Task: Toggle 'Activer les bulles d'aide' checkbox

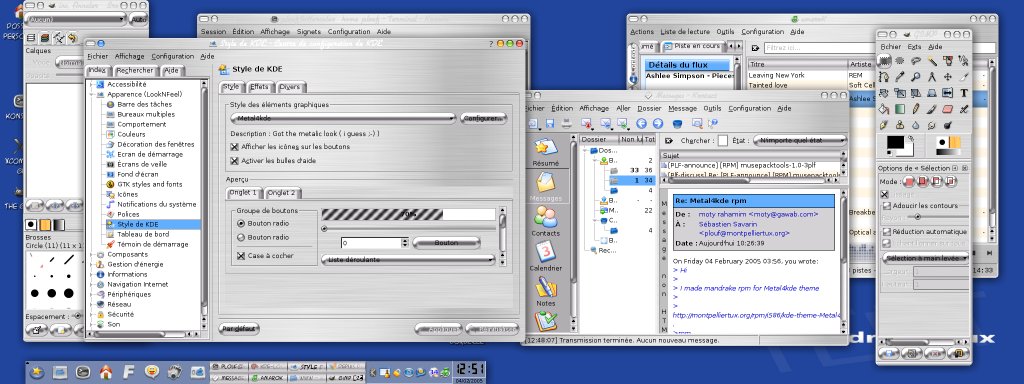Action: [x=234, y=161]
